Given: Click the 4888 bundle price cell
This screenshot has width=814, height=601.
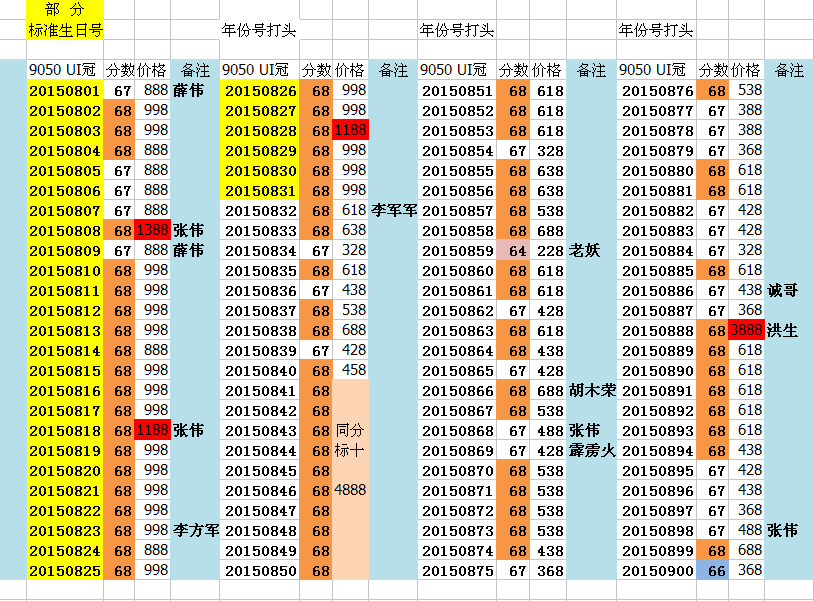Looking at the screenshot, I should [350, 490].
